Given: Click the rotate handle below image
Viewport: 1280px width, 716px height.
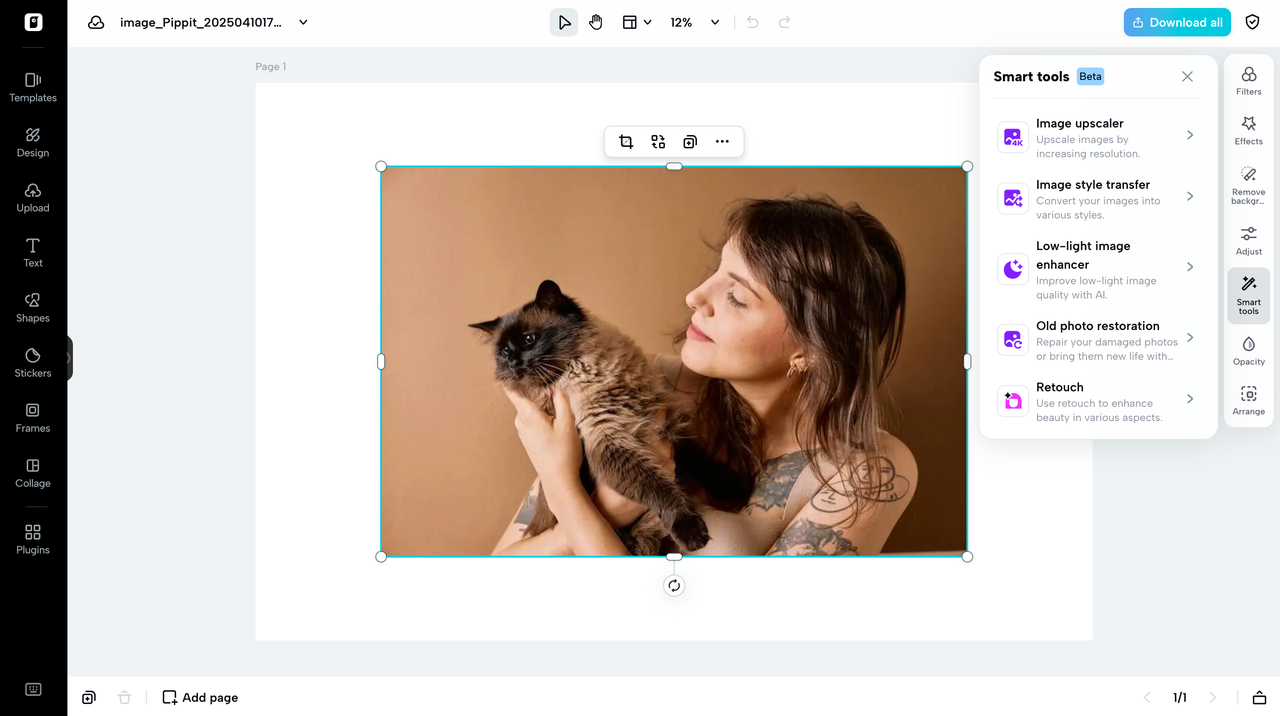Looking at the screenshot, I should coord(674,586).
